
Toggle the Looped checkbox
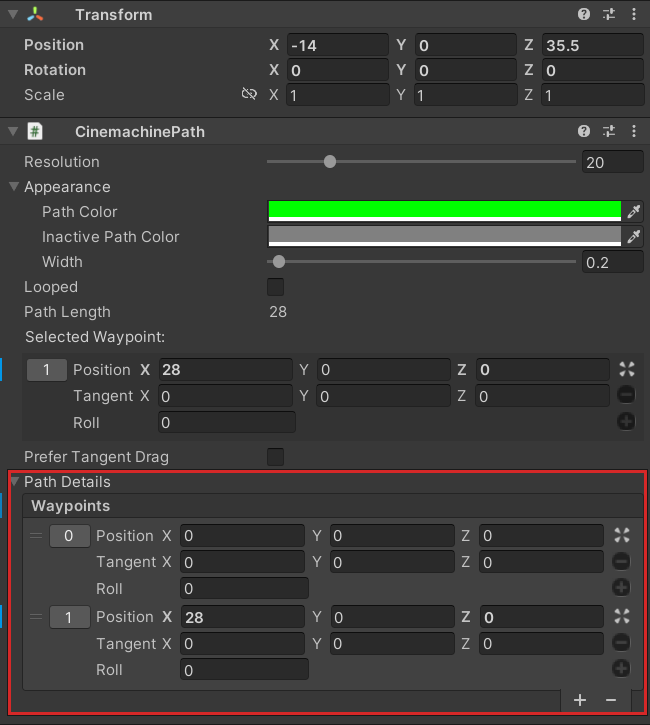pos(276,287)
